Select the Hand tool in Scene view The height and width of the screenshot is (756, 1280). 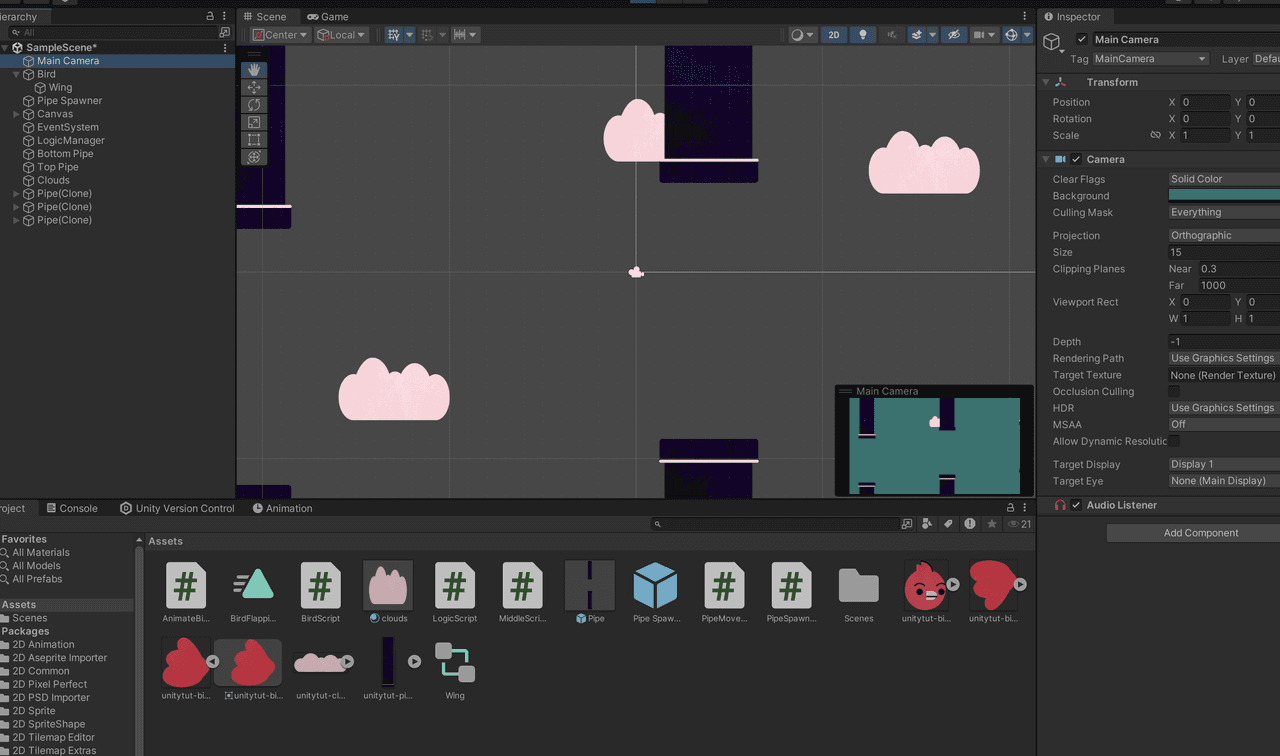pyautogui.click(x=254, y=70)
